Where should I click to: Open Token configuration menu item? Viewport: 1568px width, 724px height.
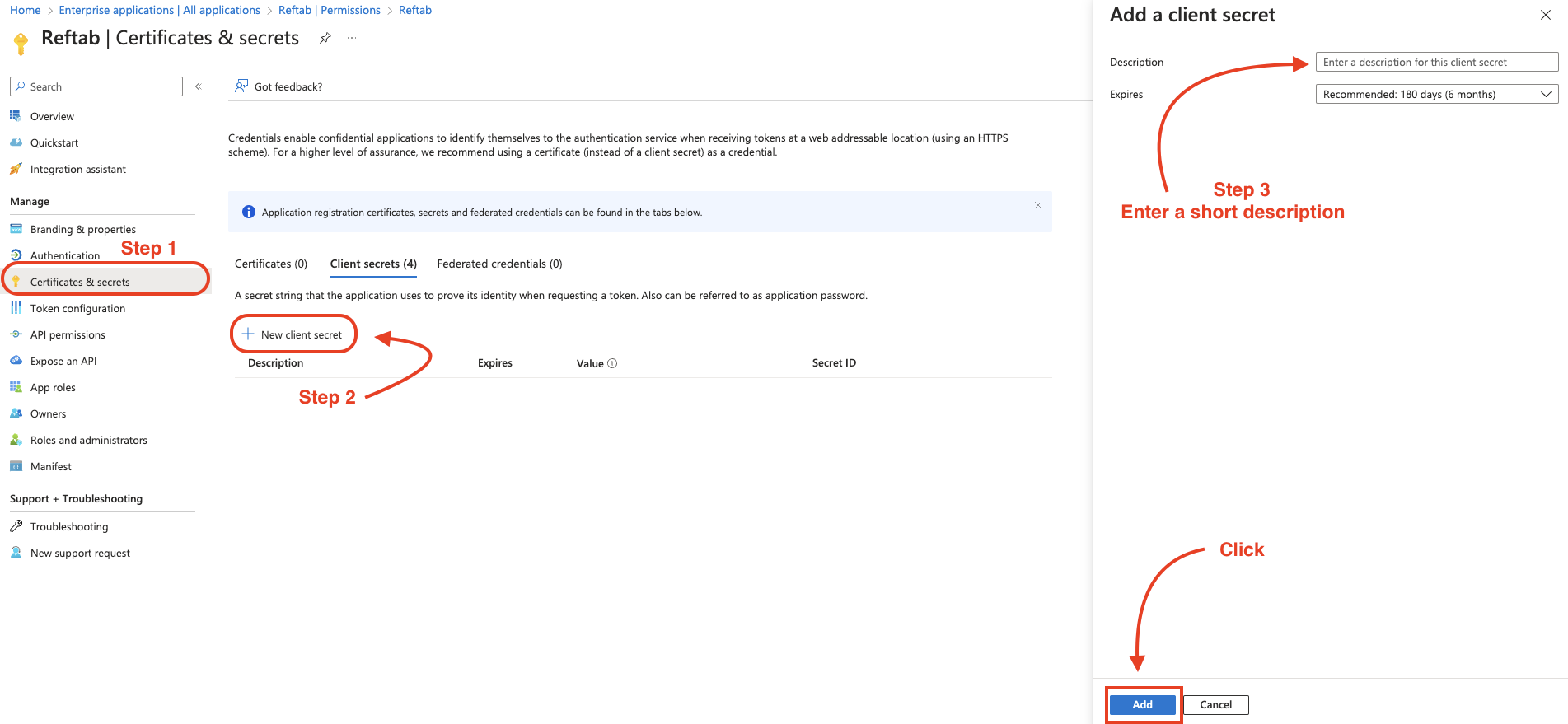[x=78, y=308]
